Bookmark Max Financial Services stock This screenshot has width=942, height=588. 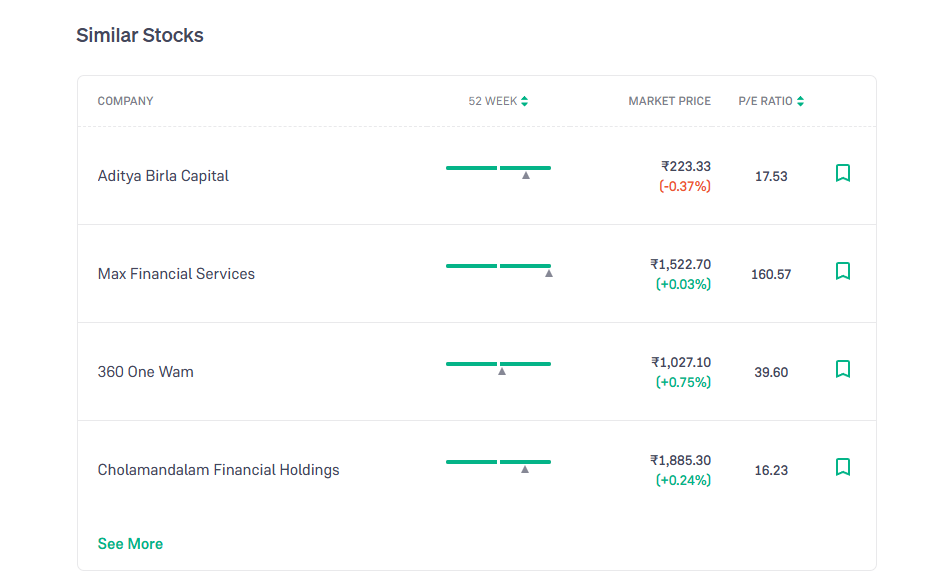click(x=843, y=271)
